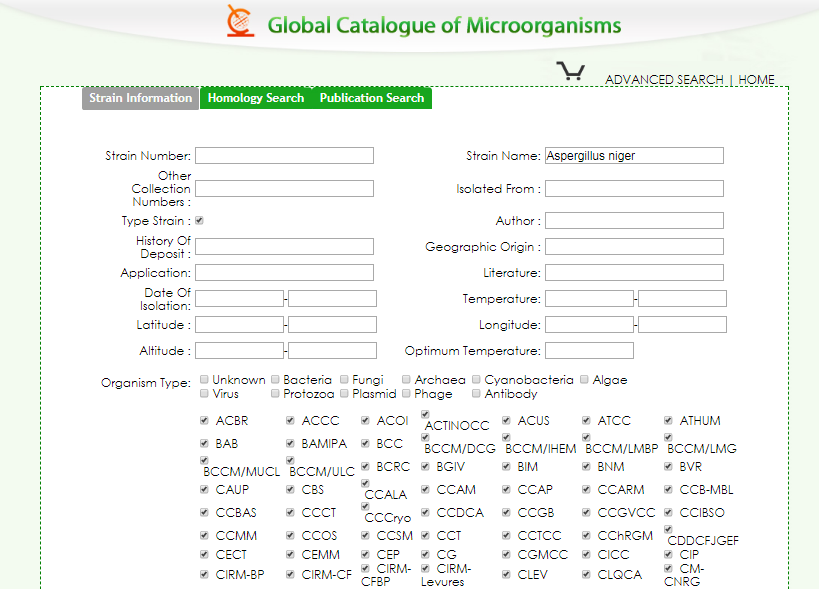The width and height of the screenshot is (819, 589).
Task: Check the Unknown organism type
Action: click(204, 379)
